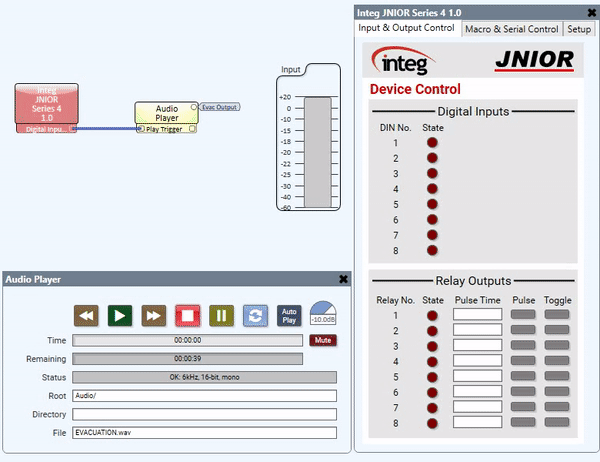
Task: Click the Time progress bar
Action: click(188, 340)
